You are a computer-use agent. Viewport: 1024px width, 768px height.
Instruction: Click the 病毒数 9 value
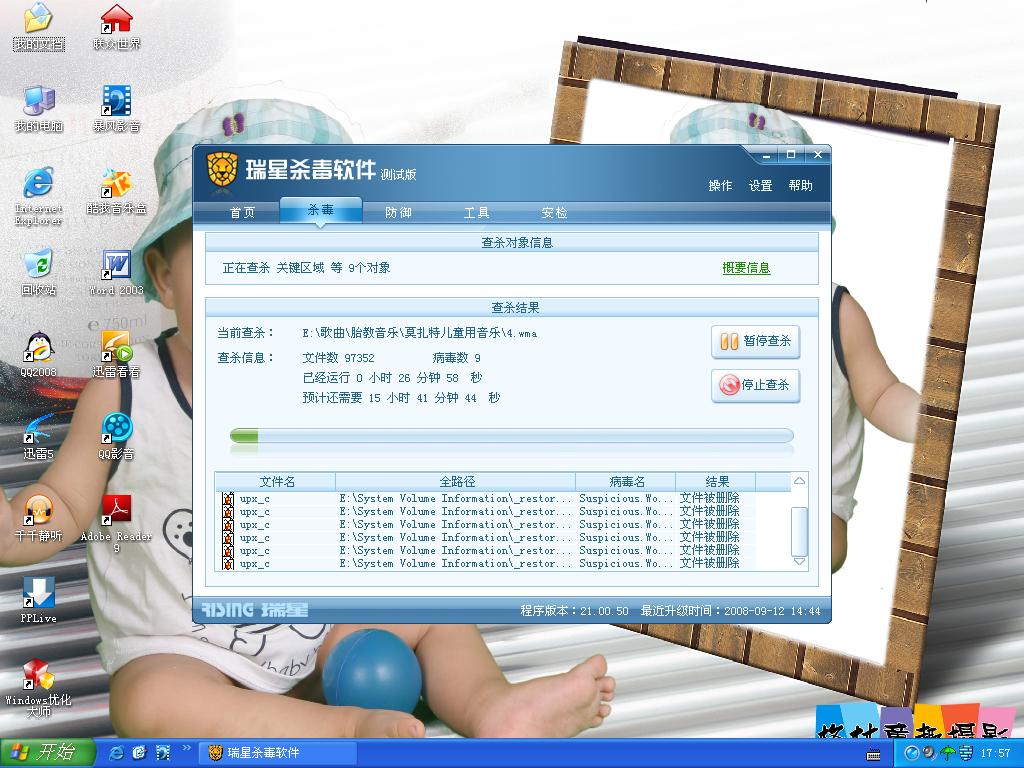(x=456, y=358)
